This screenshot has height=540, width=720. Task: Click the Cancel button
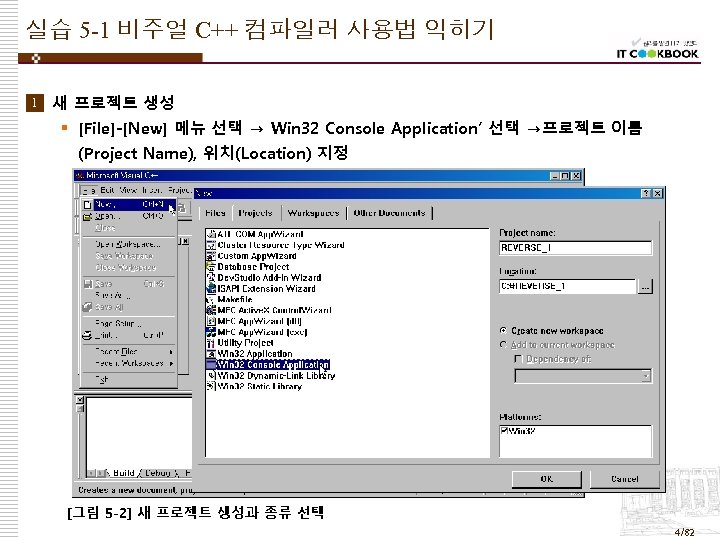[624, 479]
